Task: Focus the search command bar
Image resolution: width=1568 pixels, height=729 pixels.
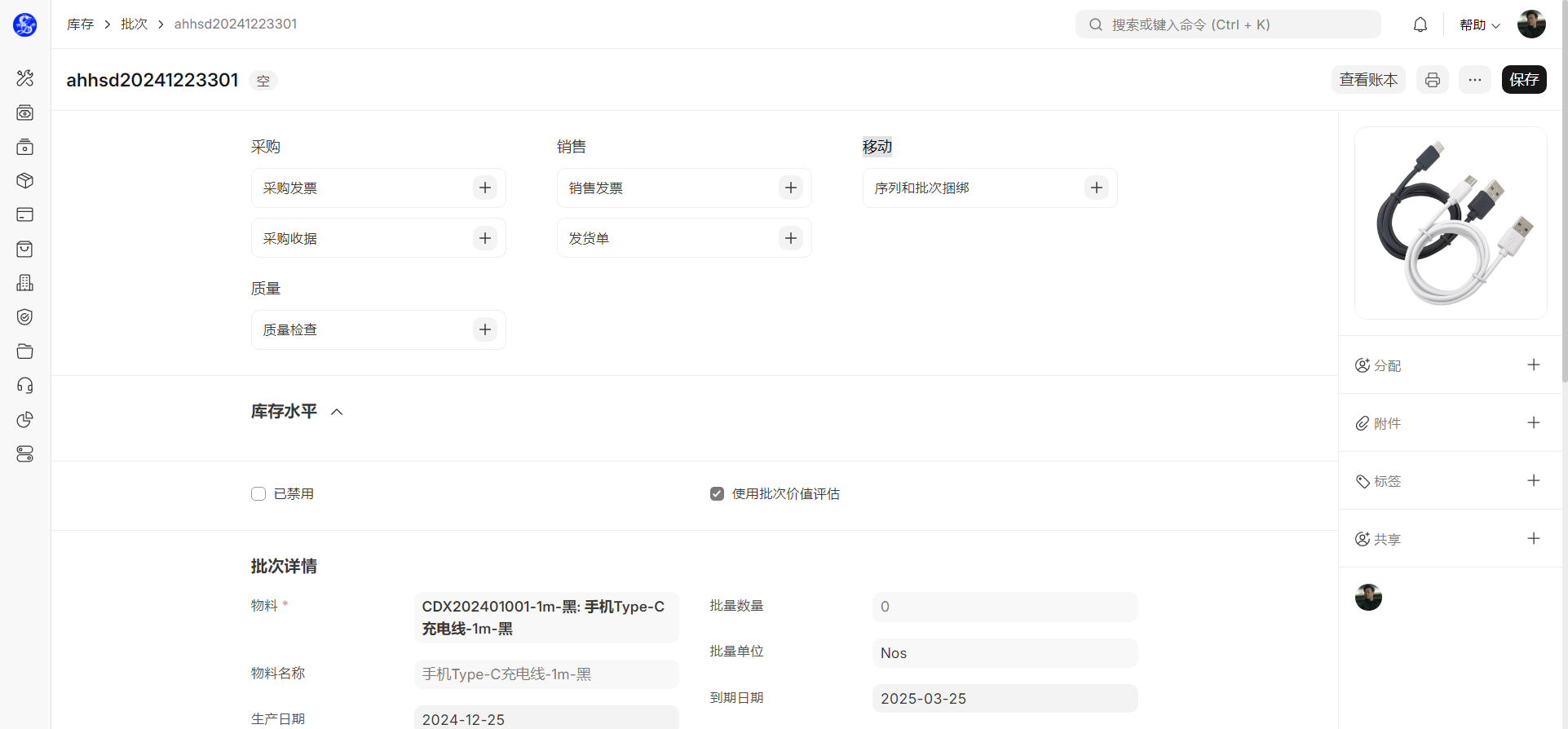Action: 1228,24
